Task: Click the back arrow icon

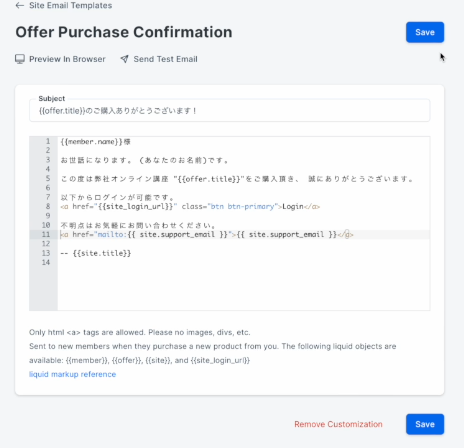Action: pyautogui.click(x=20, y=5)
